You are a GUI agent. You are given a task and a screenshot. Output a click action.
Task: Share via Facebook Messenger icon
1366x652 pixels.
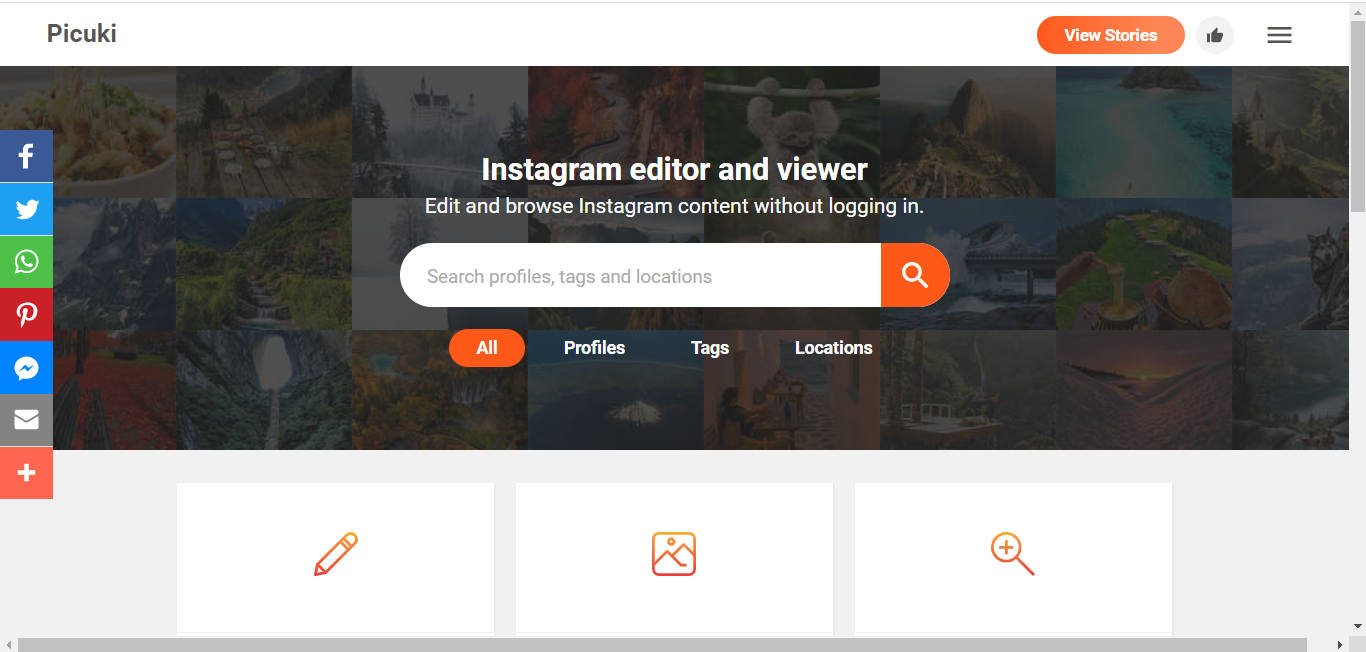26,368
